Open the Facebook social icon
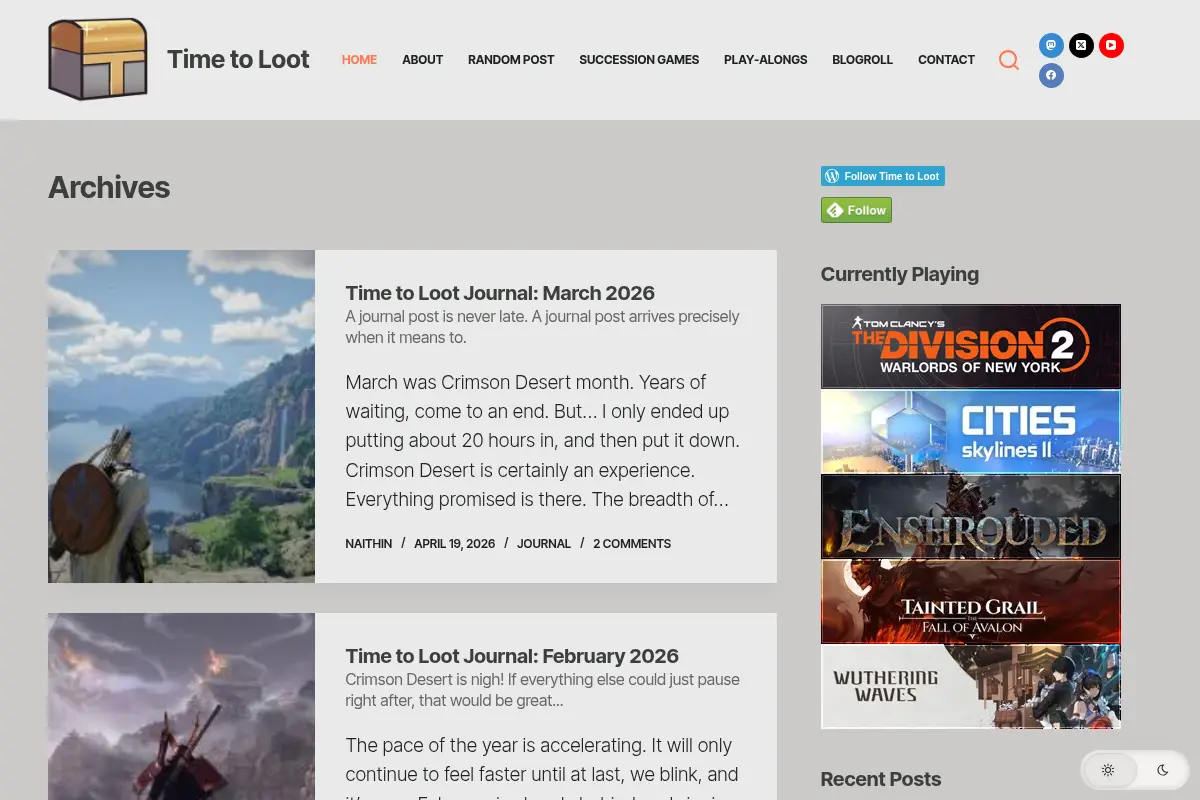 (x=1051, y=75)
